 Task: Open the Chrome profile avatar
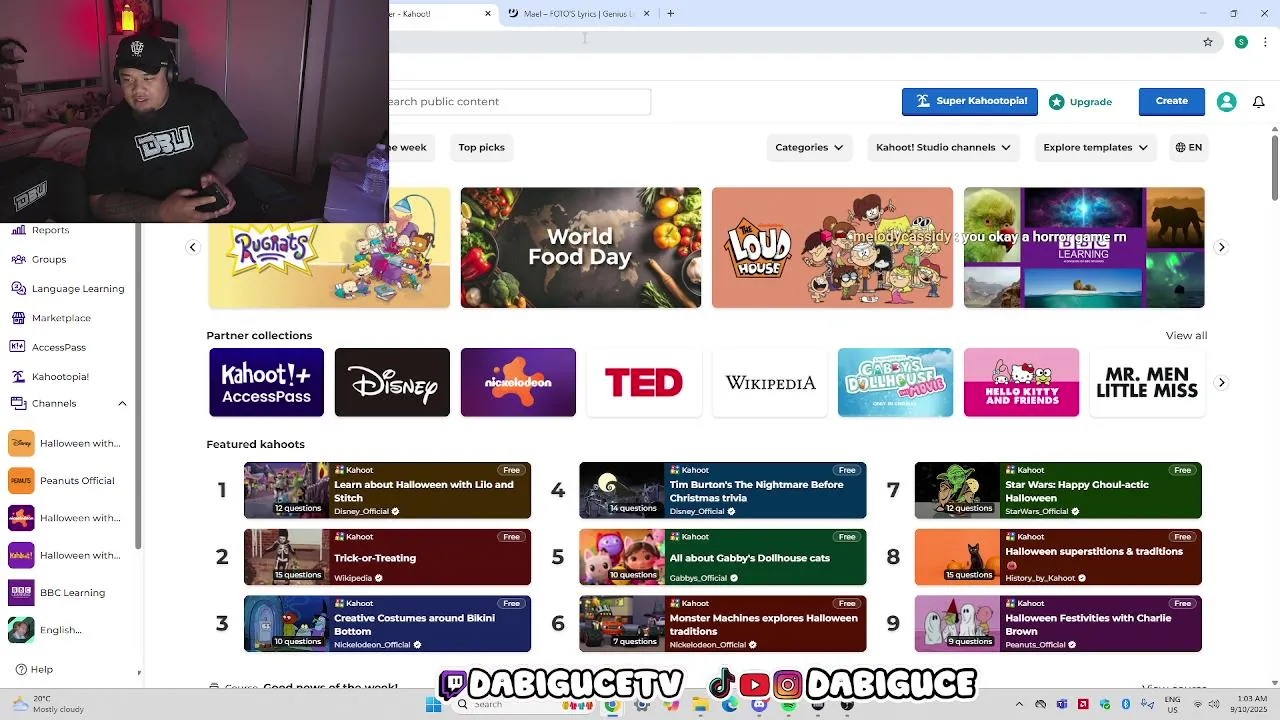1241,42
